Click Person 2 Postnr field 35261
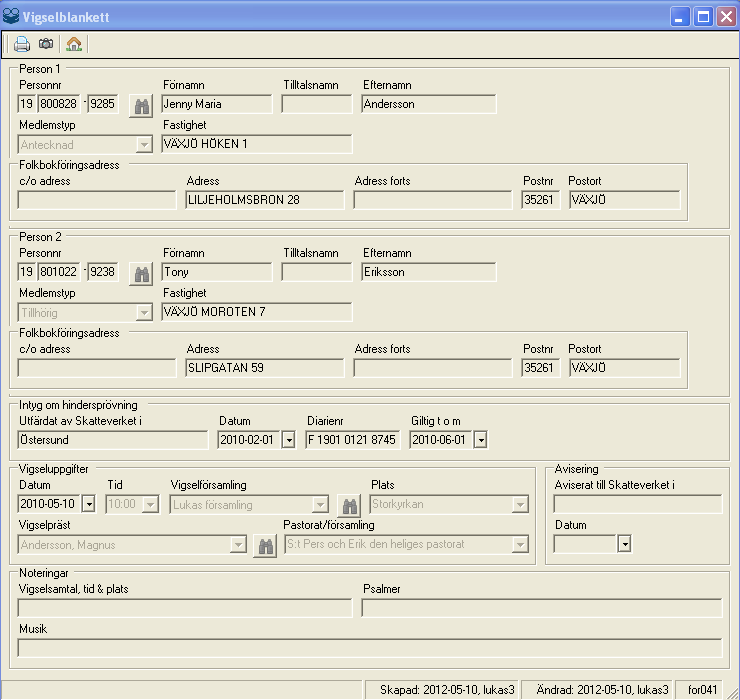This screenshot has width=740, height=700. tap(540, 368)
